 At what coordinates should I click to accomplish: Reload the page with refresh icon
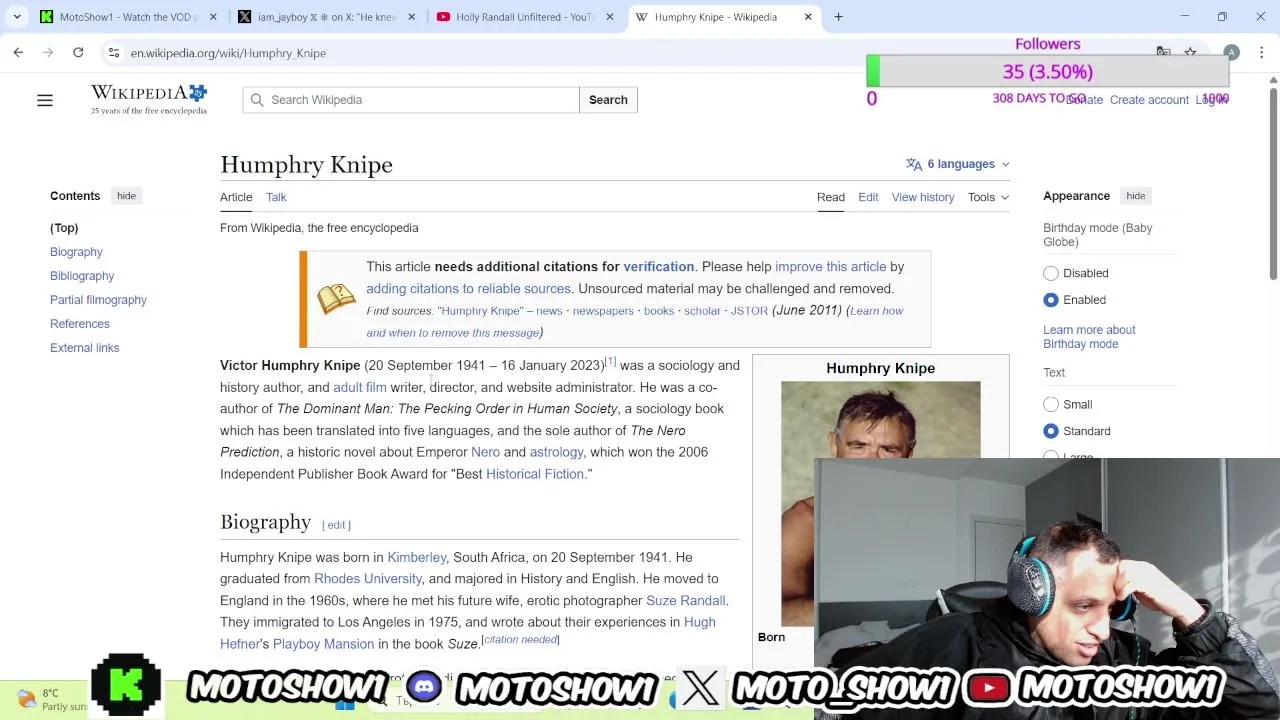(x=78, y=52)
